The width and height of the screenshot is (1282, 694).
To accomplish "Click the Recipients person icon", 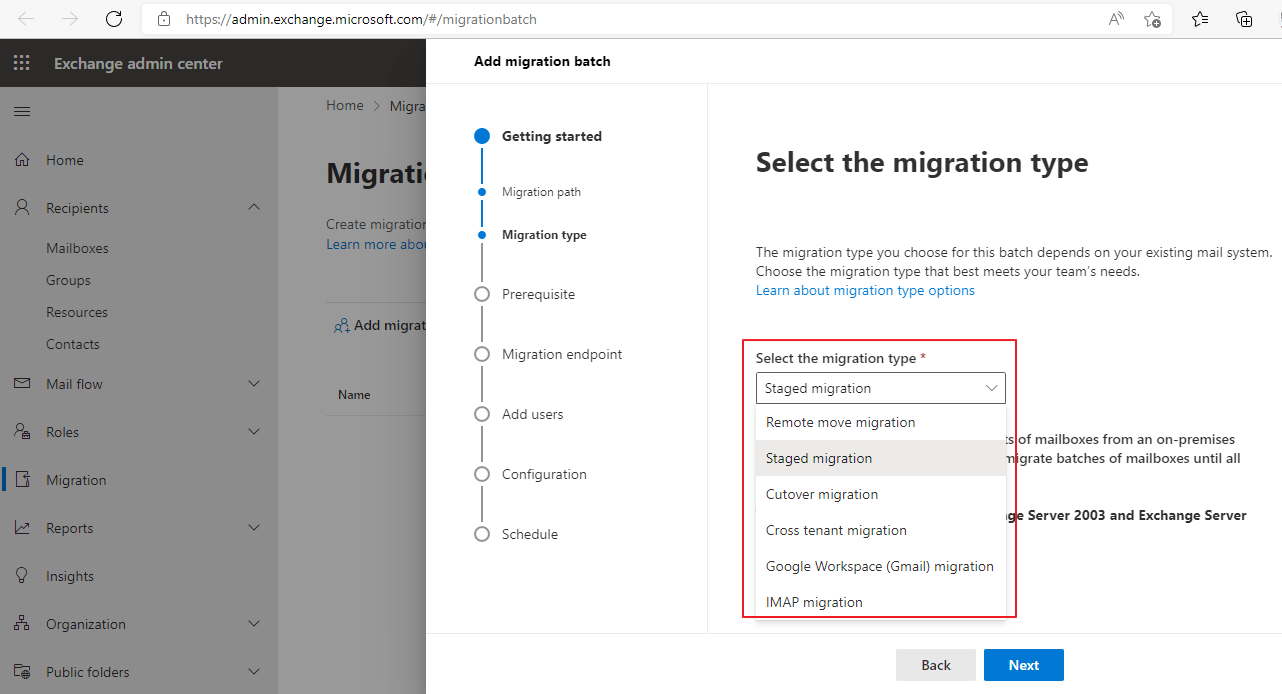I will (x=22, y=208).
